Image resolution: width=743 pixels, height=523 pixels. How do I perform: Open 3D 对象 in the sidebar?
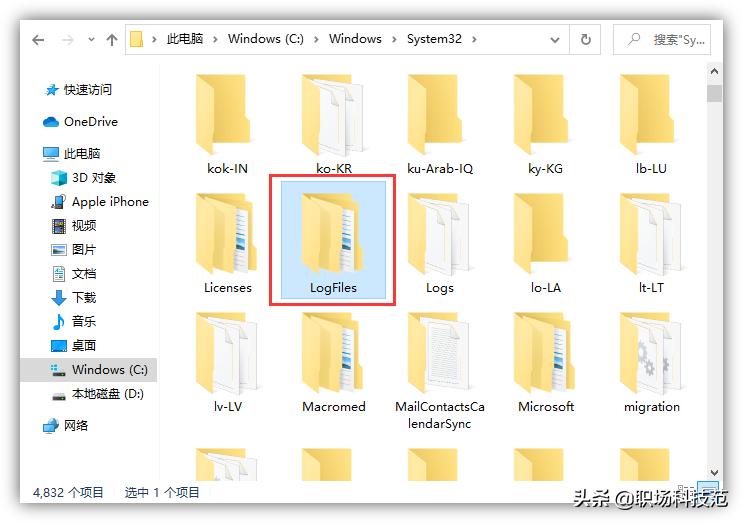pos(83,178)
